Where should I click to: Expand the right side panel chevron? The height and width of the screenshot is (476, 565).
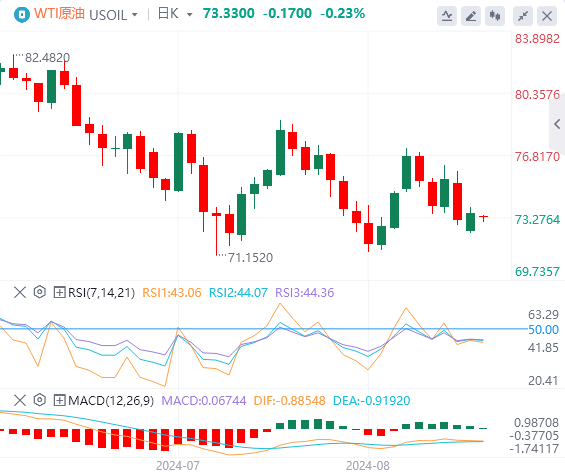(557, 124)
